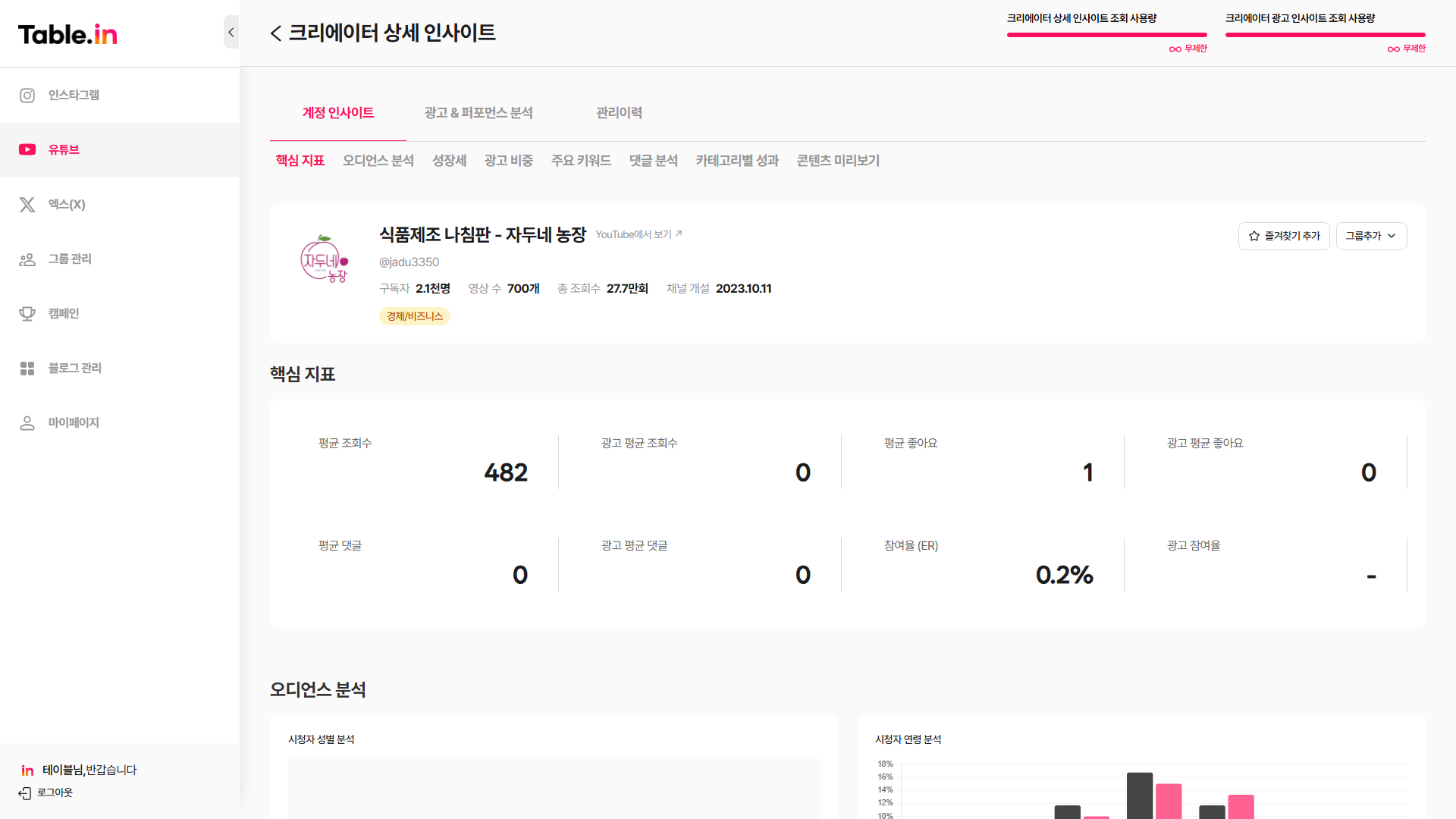Jump to 광고 비중 sub-tab
Screen dimensions: 1456x819
(509, 161)
